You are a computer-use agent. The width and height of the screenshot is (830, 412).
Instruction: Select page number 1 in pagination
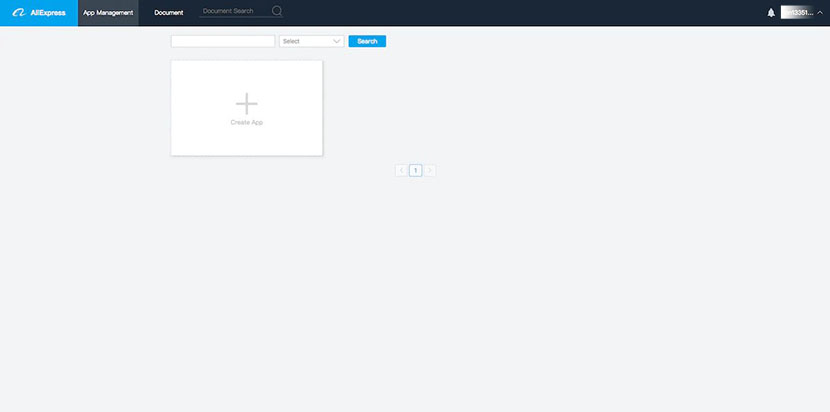pyautogui.click(x=415, y=171)
